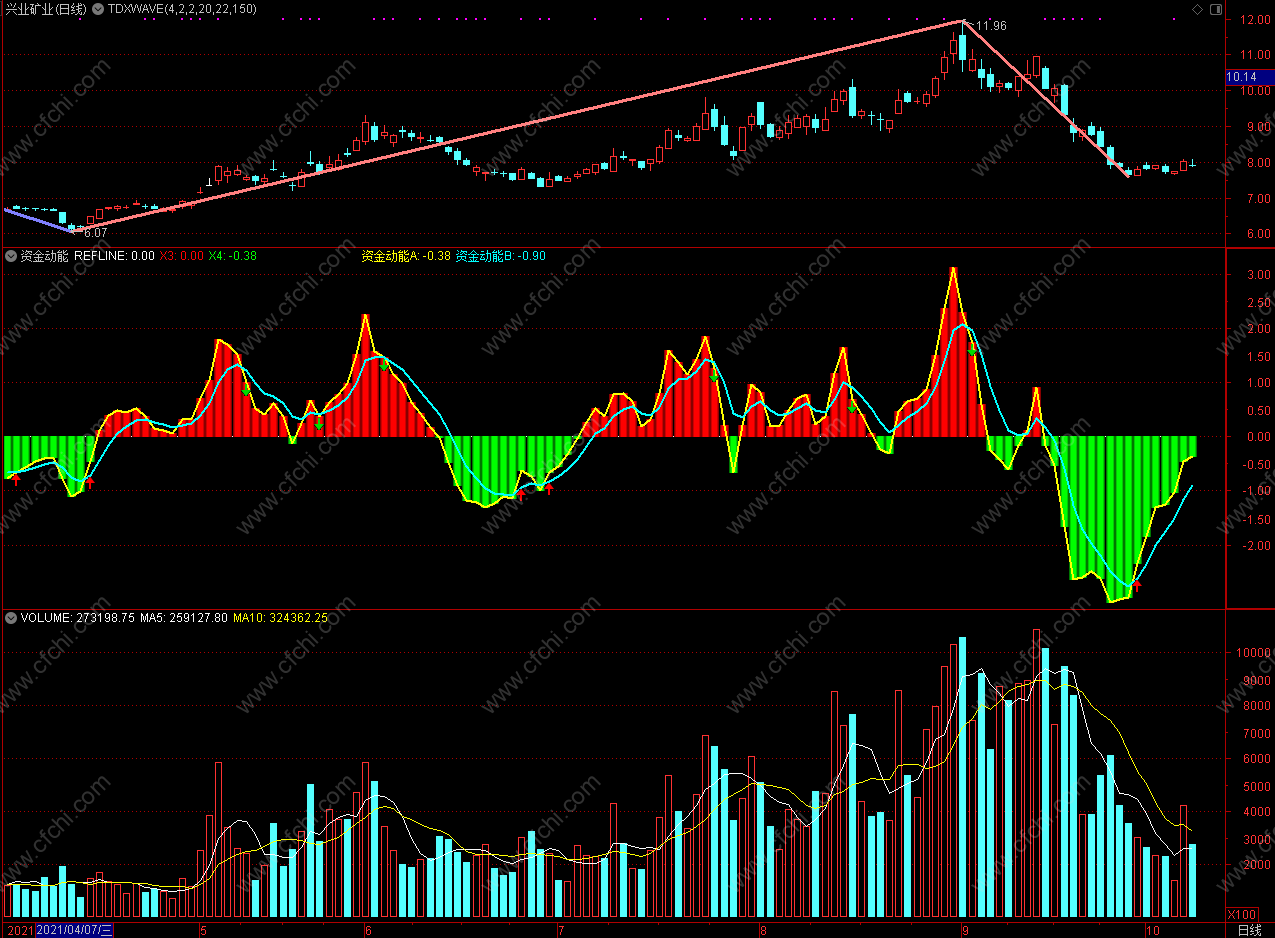The height and width of the screenshot is (938, 1275).
Task: Click the 日线 period button at bottom right
Action: pos(1250,930)
